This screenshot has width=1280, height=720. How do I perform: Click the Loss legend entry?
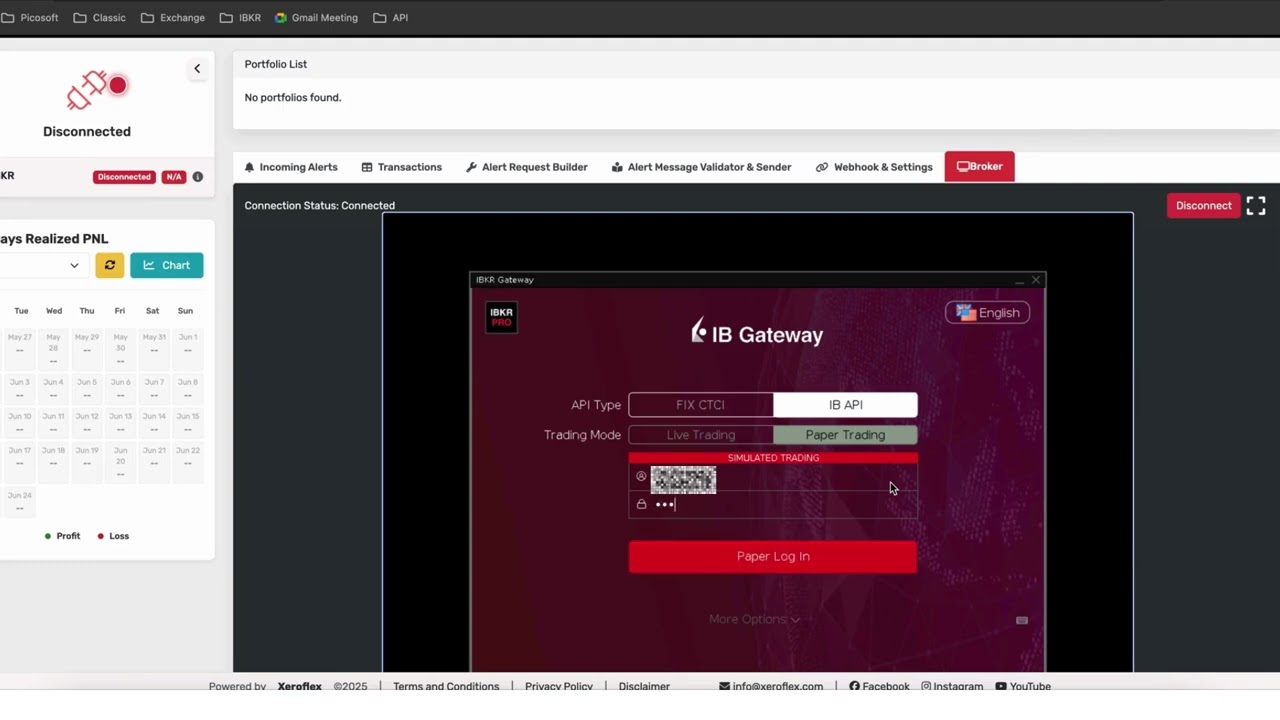click(x=113, y=536)
